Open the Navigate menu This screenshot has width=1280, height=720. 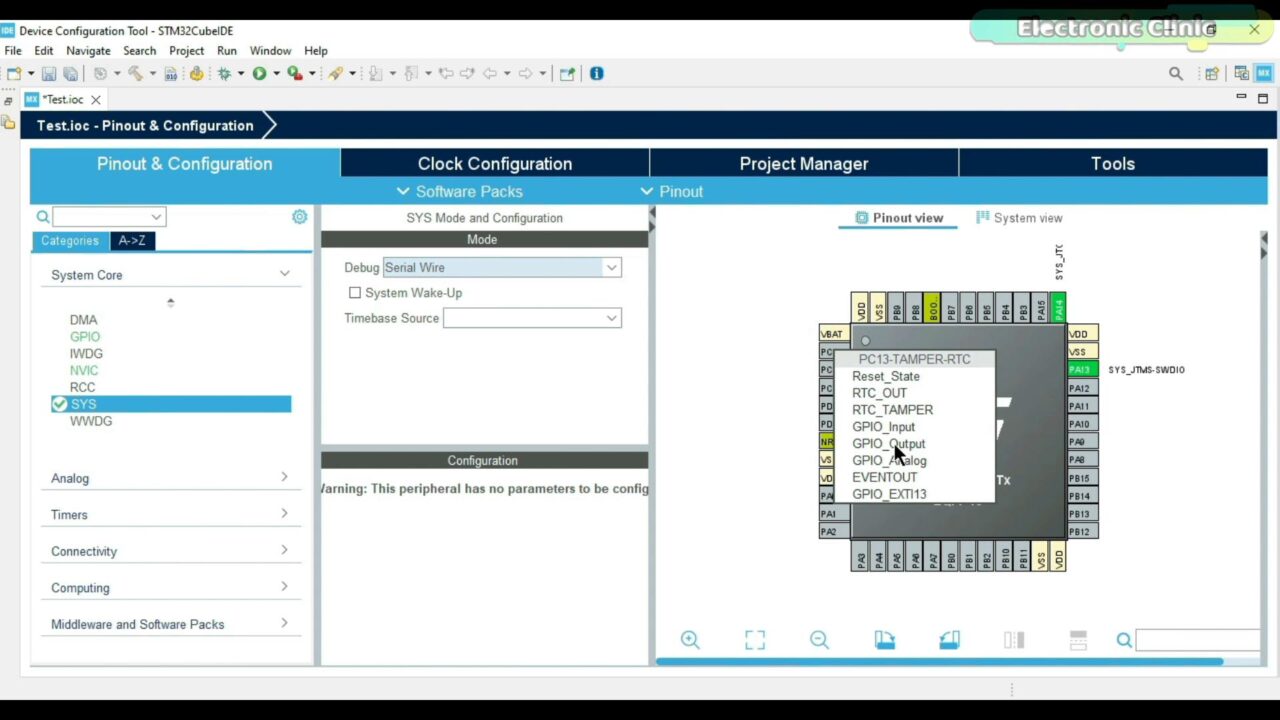click(88, 50)
